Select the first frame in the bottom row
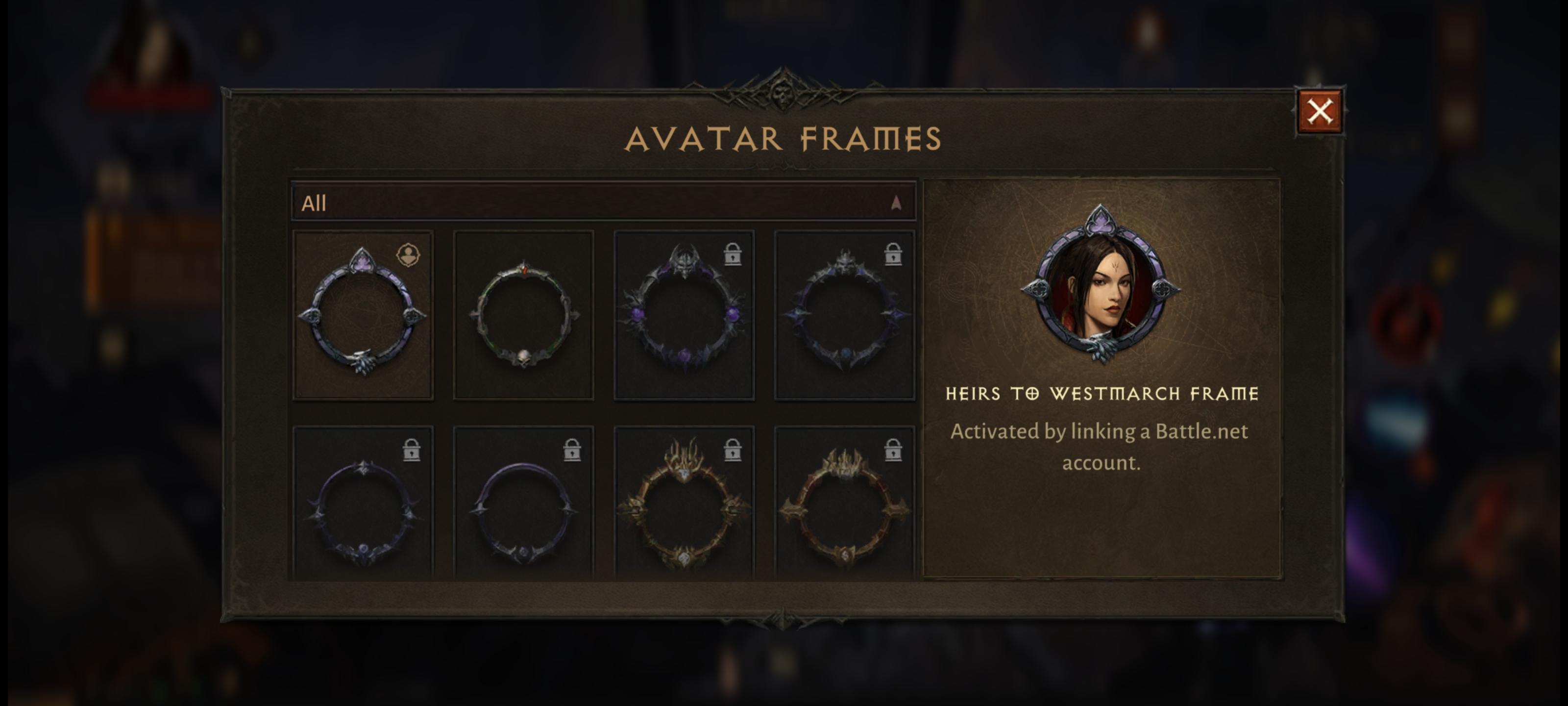 363,503
